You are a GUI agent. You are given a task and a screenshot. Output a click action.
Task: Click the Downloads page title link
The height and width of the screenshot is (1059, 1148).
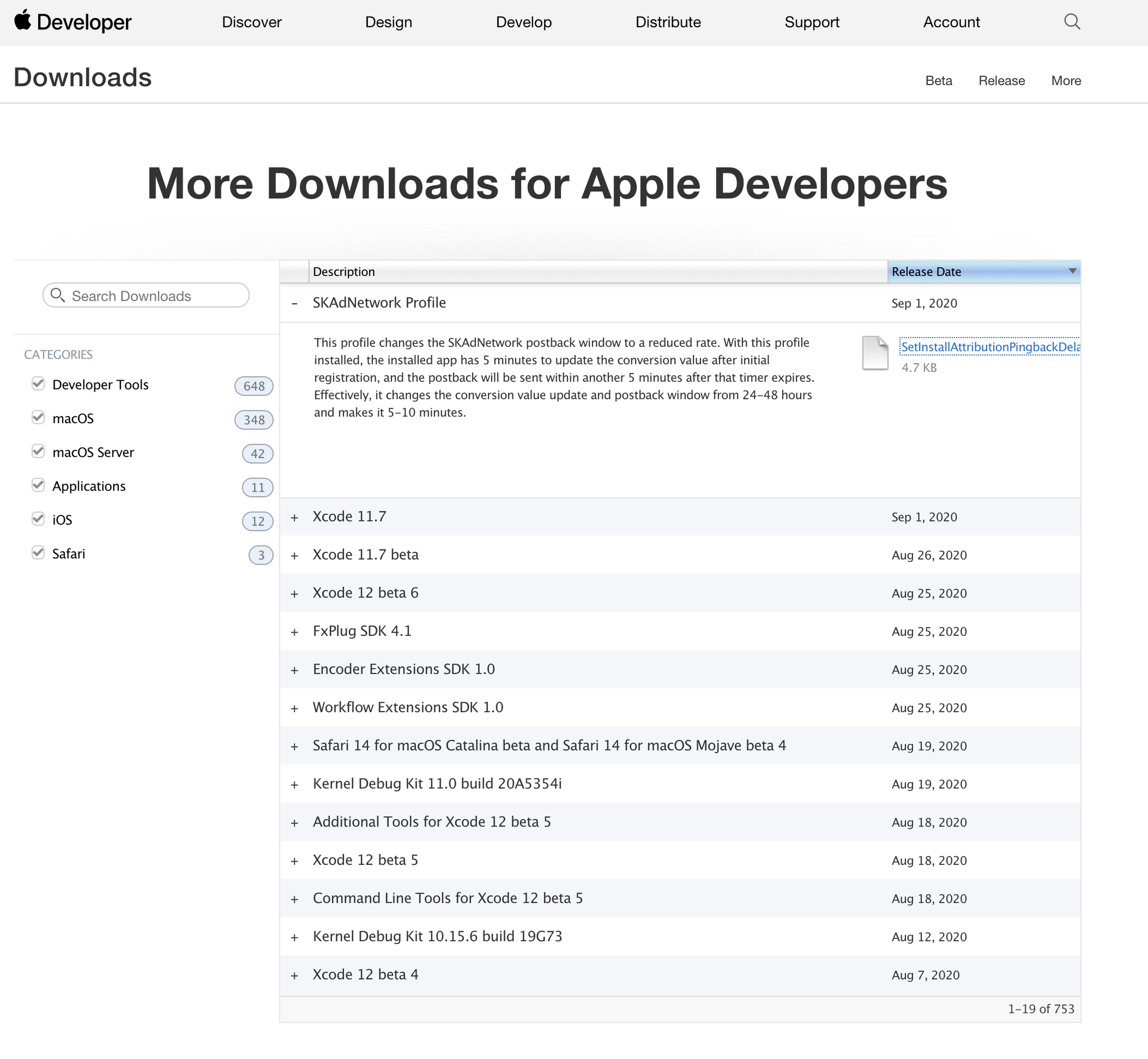(83, 77)
